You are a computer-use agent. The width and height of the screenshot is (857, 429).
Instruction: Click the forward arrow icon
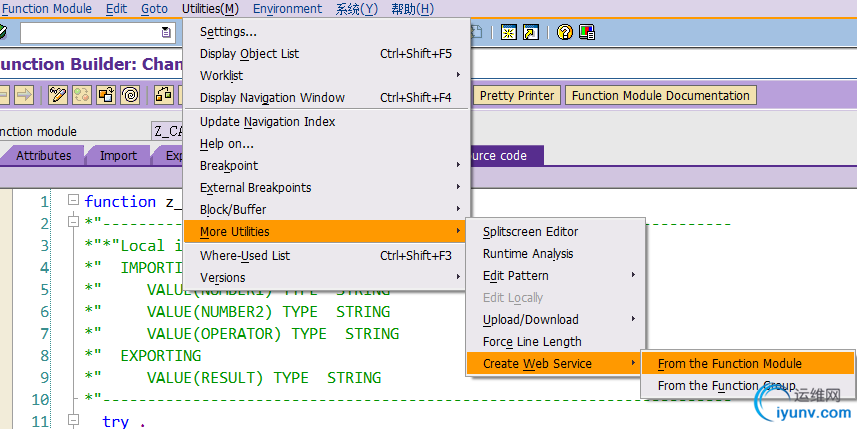click(24, 95)
